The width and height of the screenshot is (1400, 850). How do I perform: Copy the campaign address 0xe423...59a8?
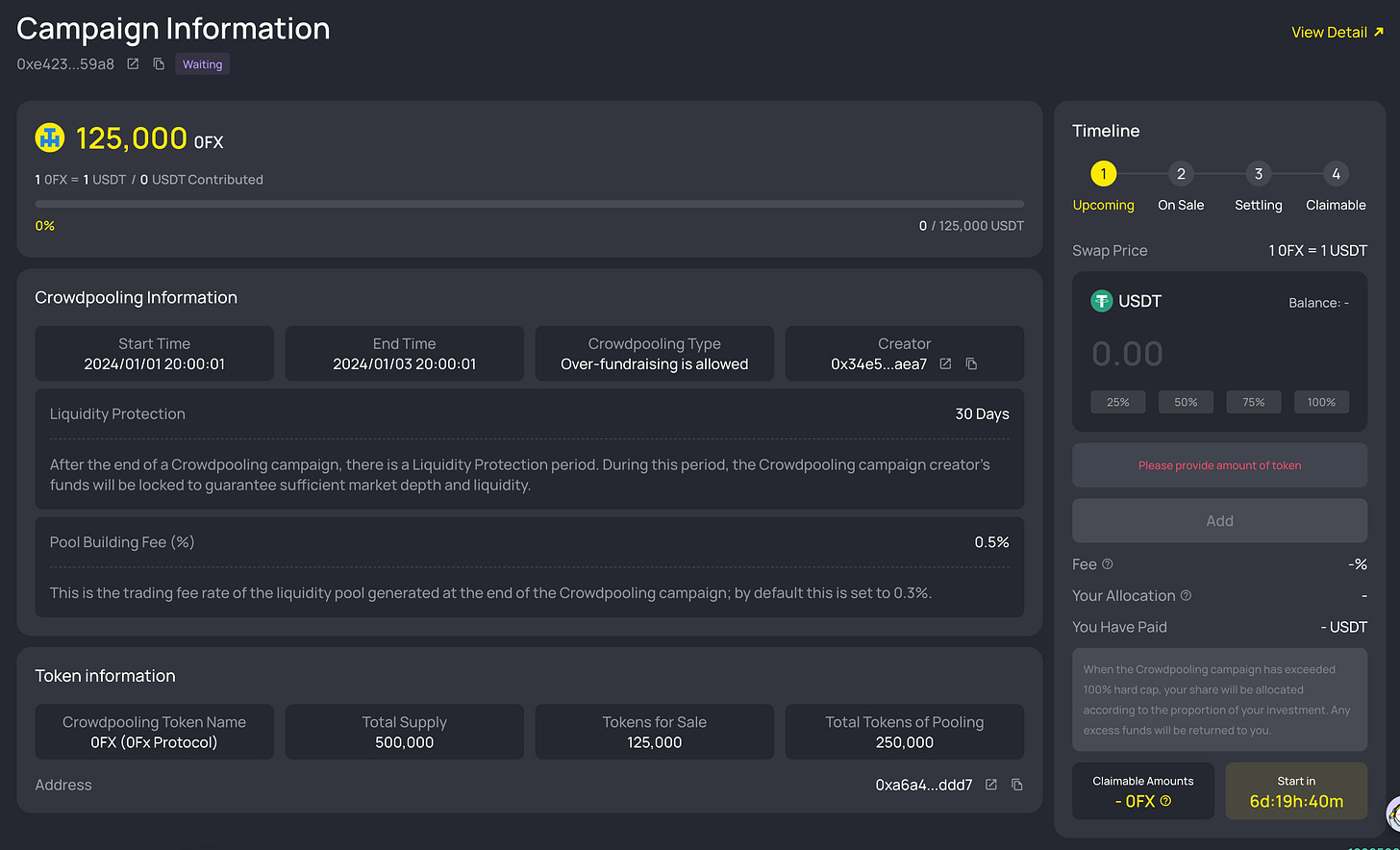tap(159, 64)
